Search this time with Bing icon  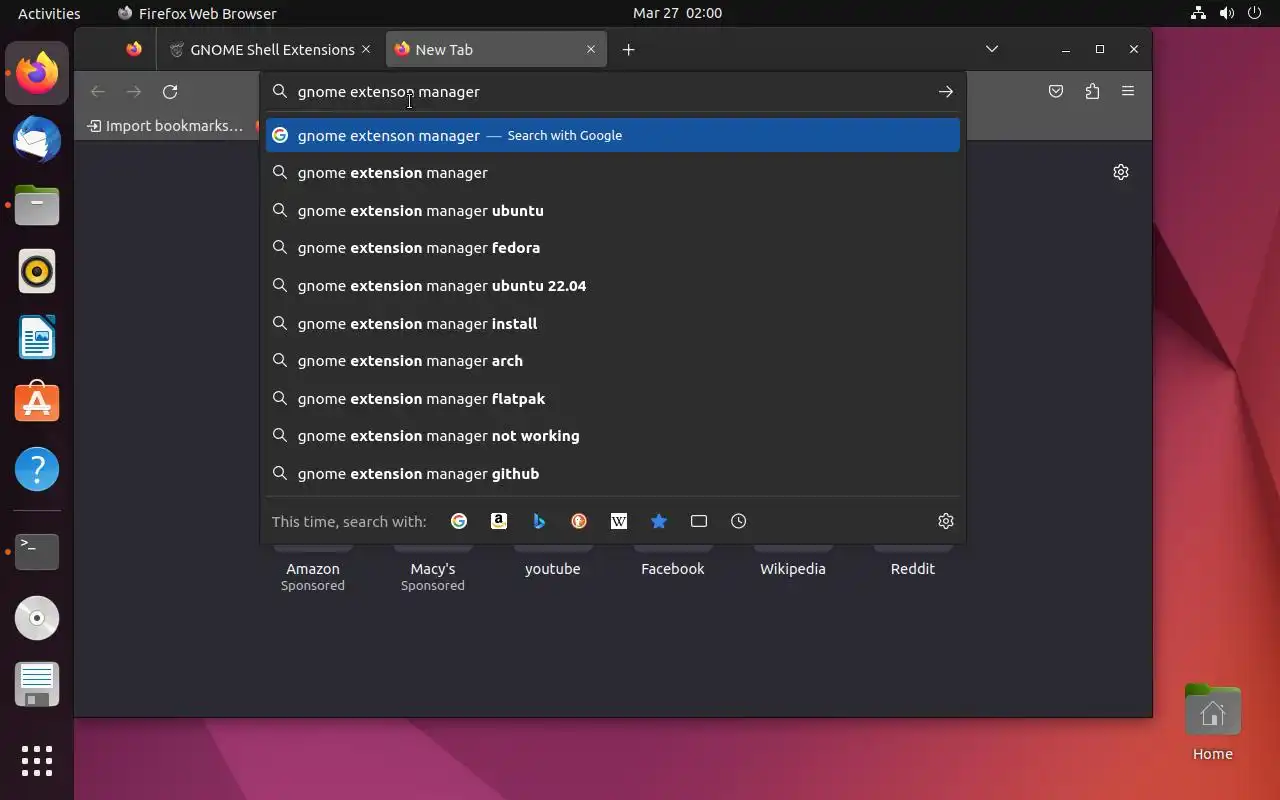pos(539,521)
